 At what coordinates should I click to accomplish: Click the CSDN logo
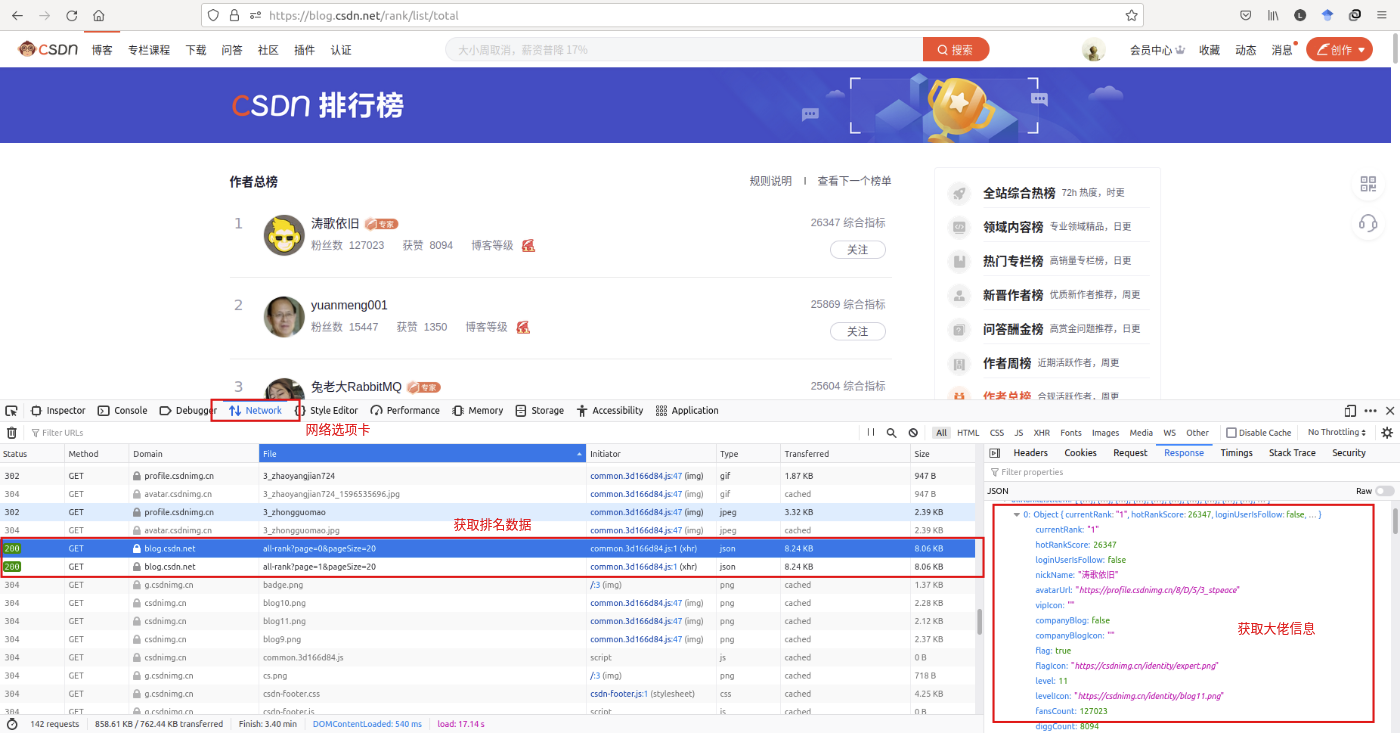pos(47,50)
